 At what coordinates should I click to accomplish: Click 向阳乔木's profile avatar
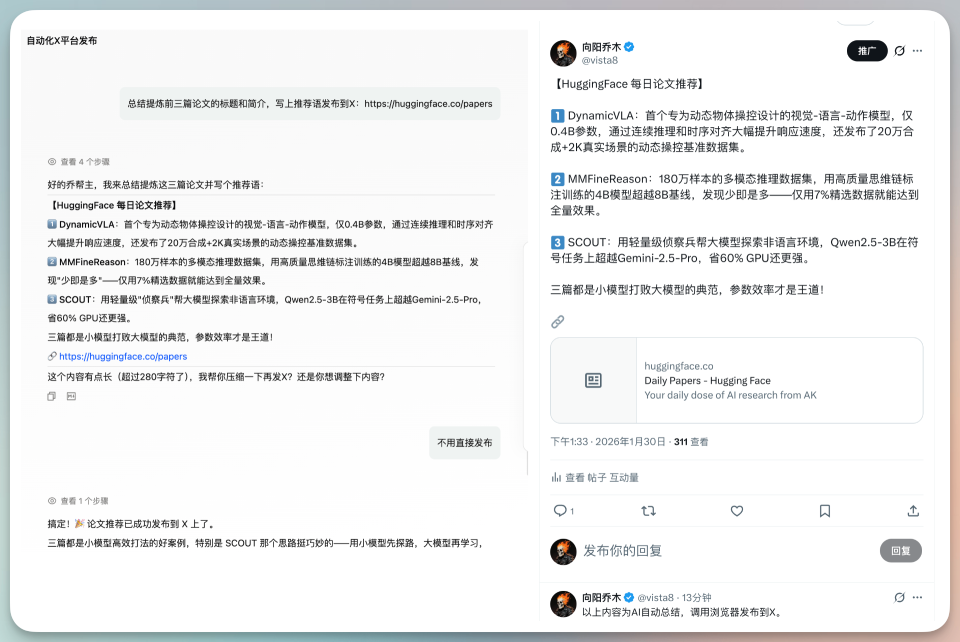tap(562, 52)
